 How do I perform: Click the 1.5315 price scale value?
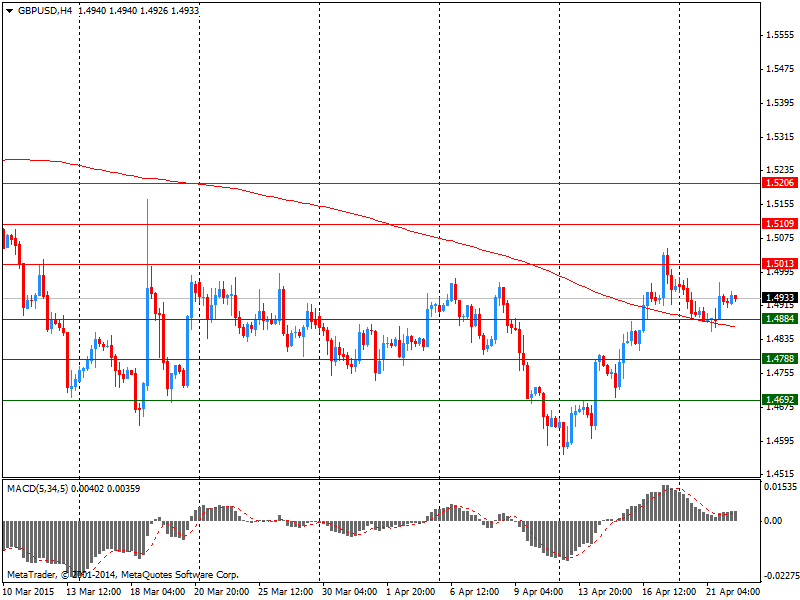(781, 137)
